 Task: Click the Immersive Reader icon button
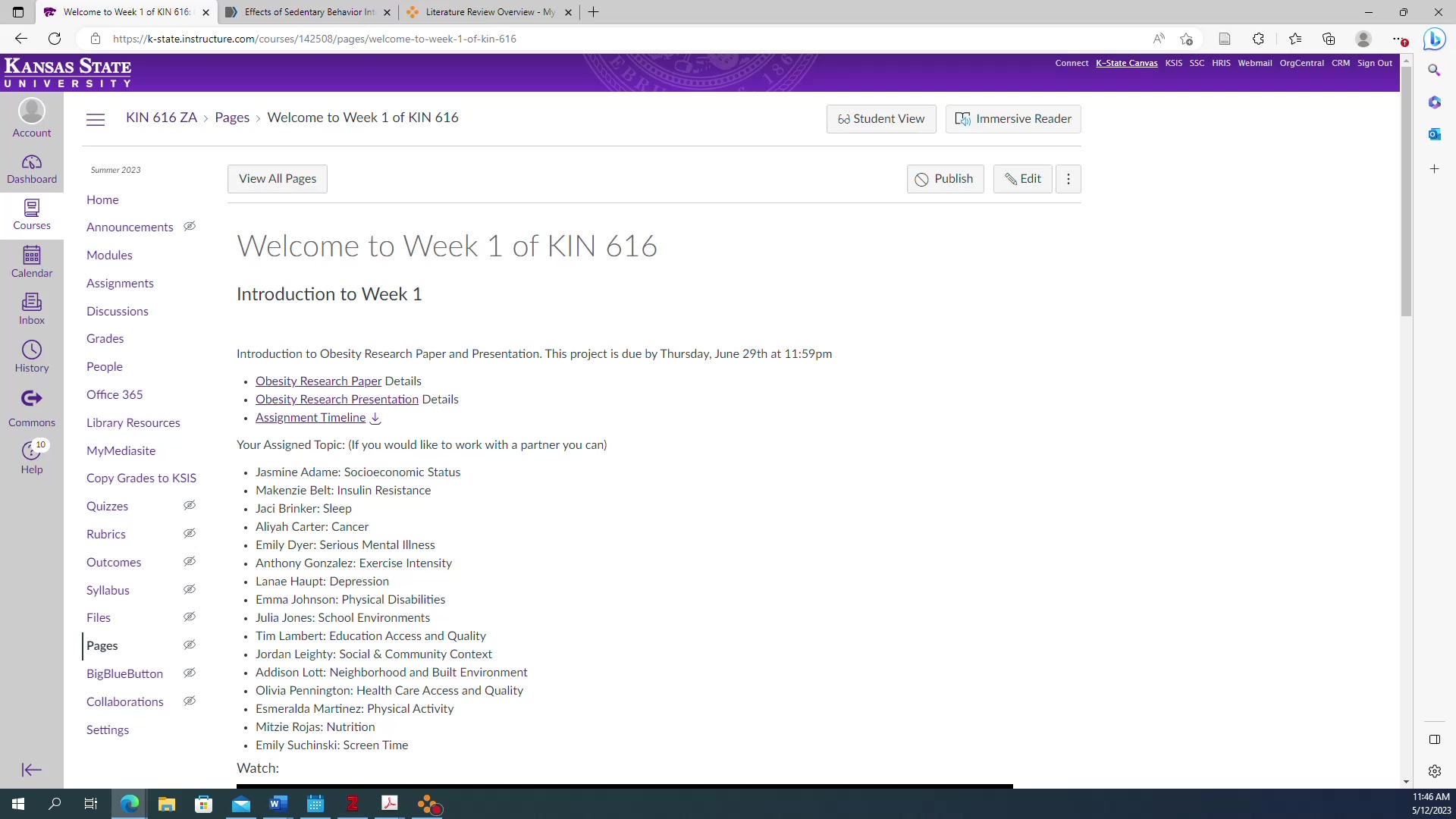[963, 119]
